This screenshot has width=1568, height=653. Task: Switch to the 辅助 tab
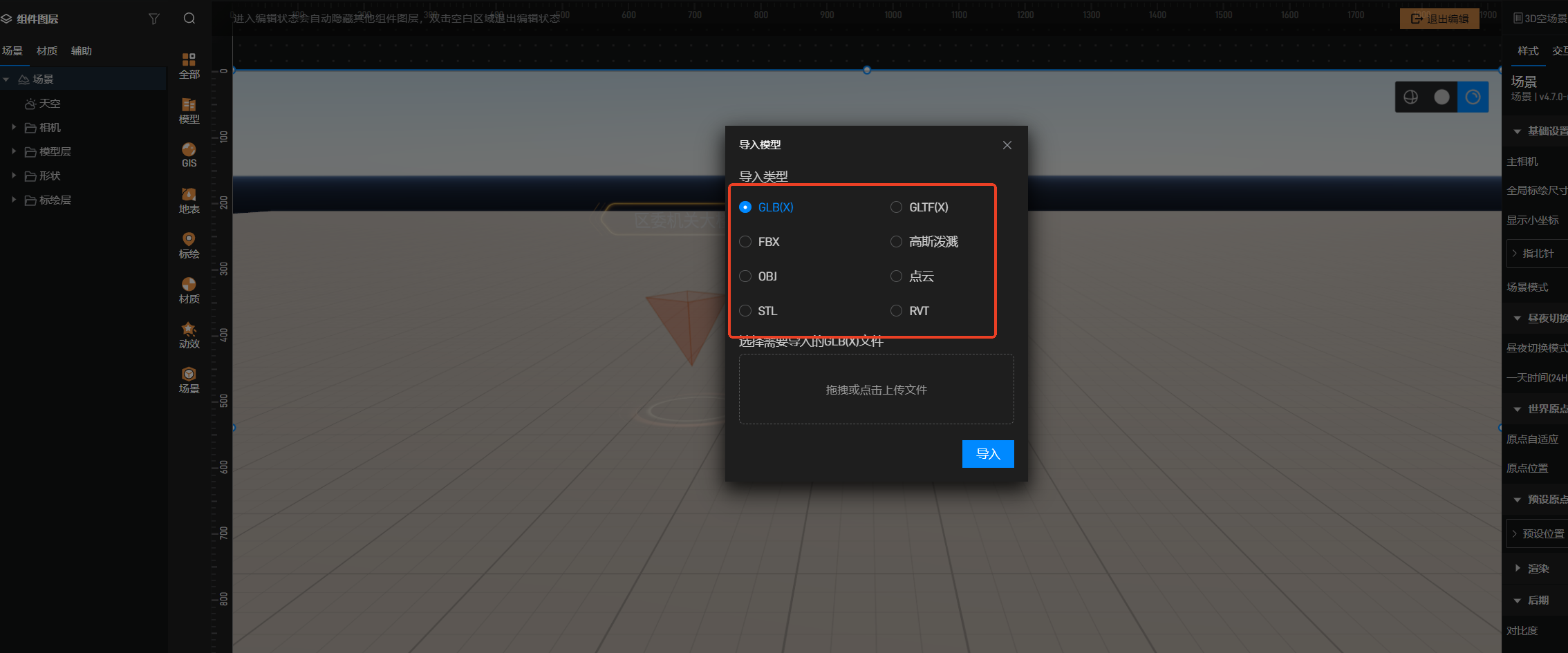click(x=81, y=51)
